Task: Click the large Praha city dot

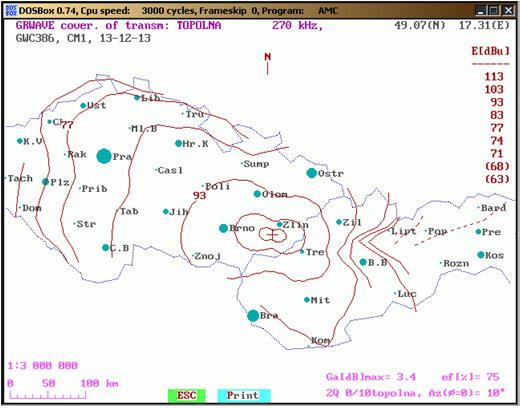Action: tap(104, 156)
